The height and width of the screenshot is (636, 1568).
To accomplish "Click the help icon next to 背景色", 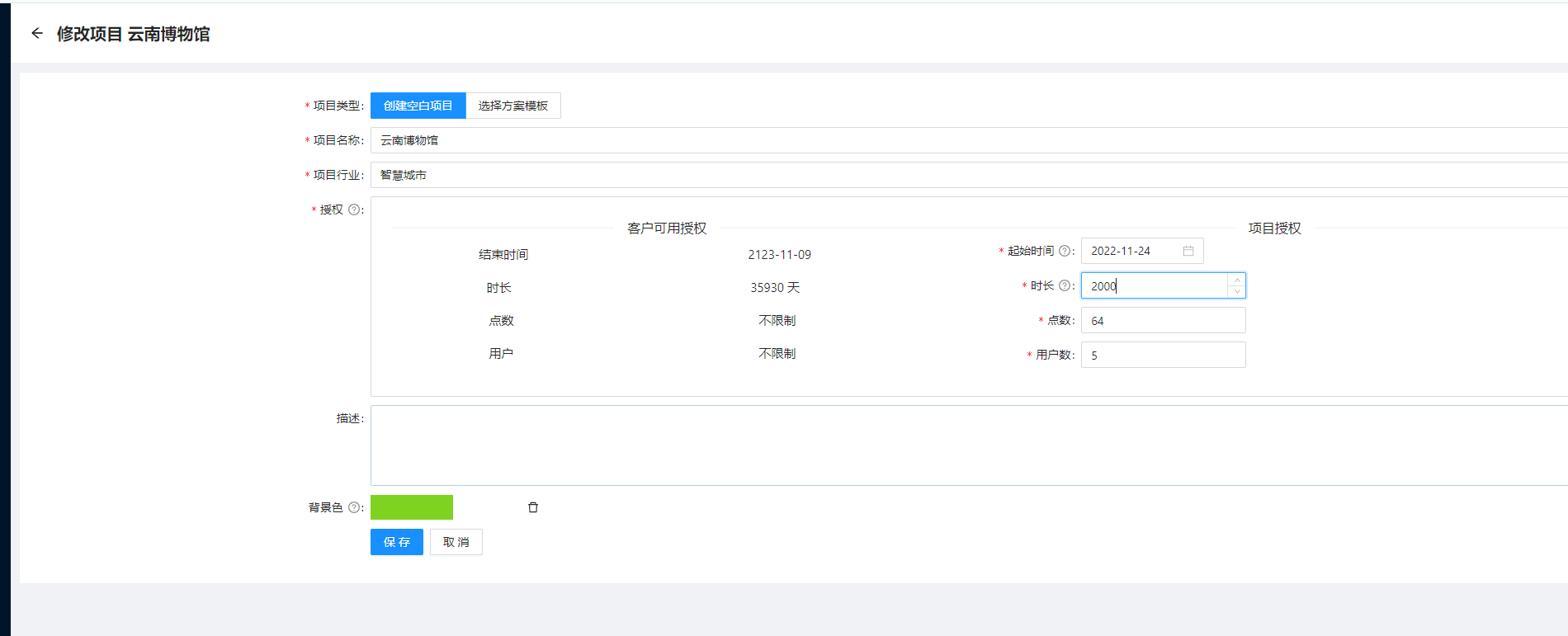I will point(354,507).
